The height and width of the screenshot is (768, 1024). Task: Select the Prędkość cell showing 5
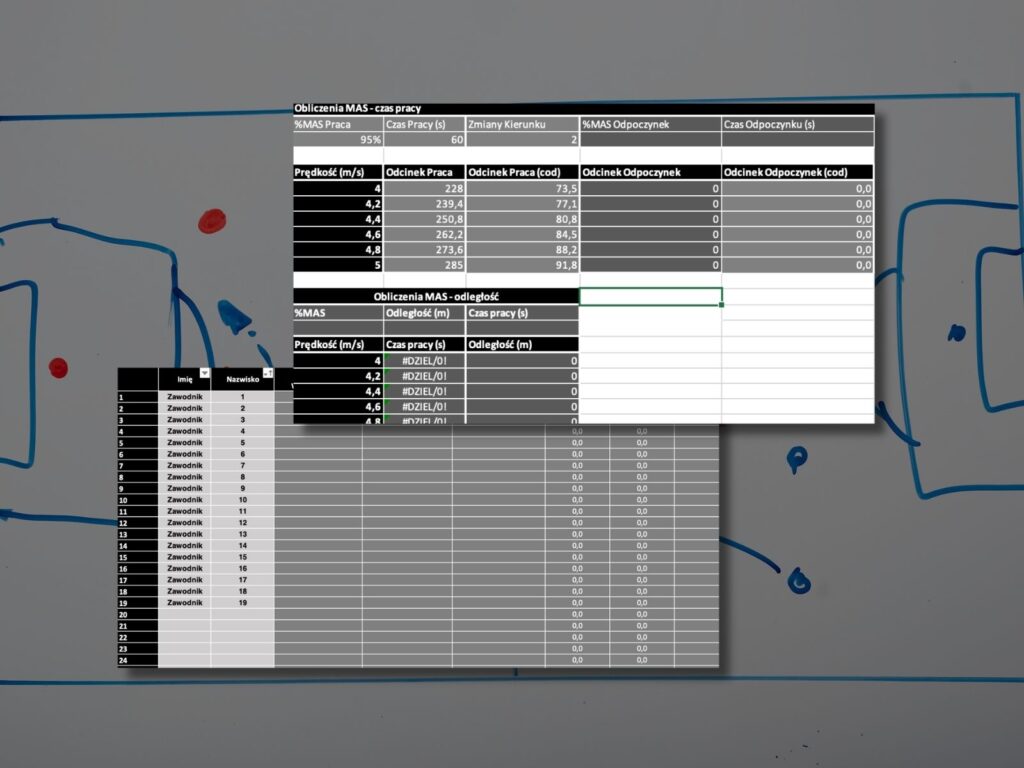click(337, 265)
